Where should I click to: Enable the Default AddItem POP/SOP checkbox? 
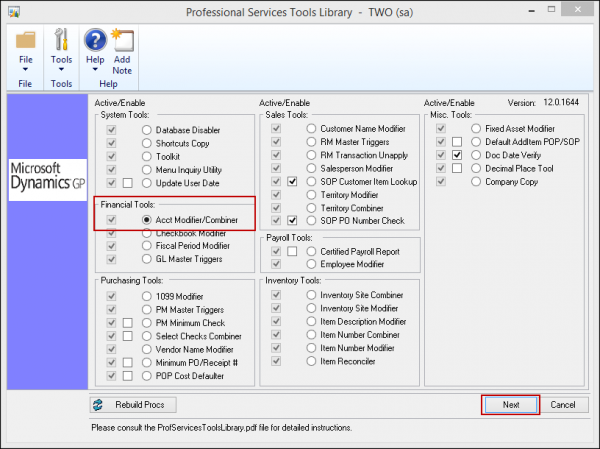457,142
